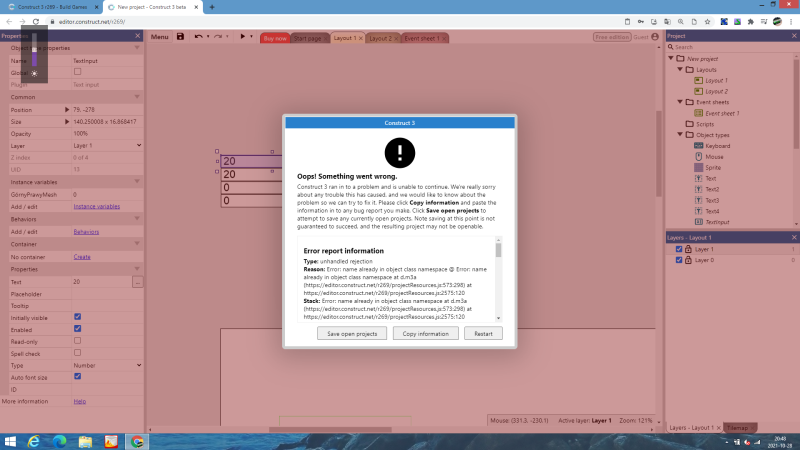The image size is (800, 450).
Task: Switch to the Start page tab
Action: pos(307,38)
